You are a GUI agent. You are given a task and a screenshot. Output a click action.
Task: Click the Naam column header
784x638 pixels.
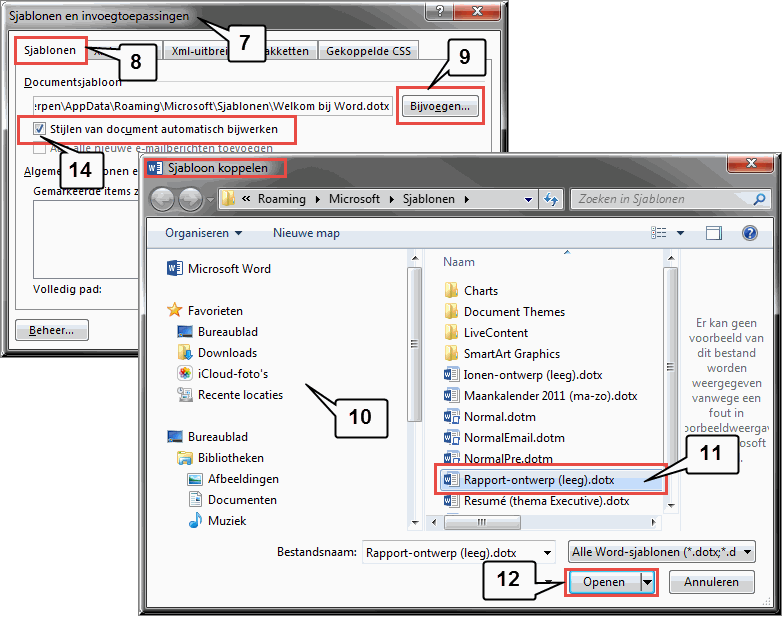coord(459,262)
